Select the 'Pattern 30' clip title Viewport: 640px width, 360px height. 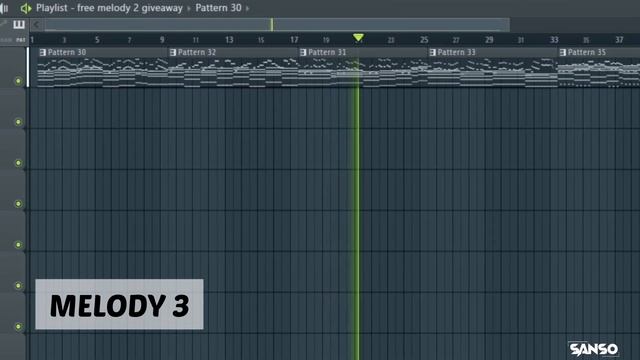click(x=67, y=52)
